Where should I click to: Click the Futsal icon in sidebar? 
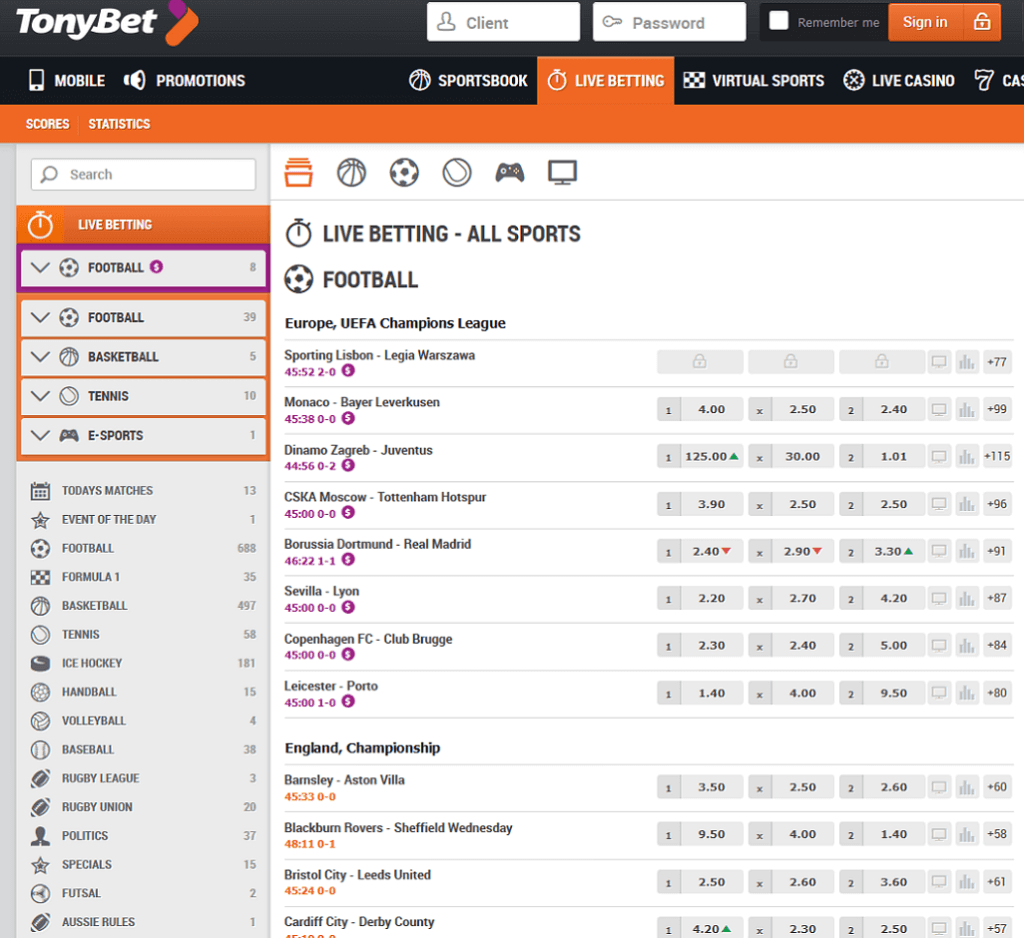[40, 893]
